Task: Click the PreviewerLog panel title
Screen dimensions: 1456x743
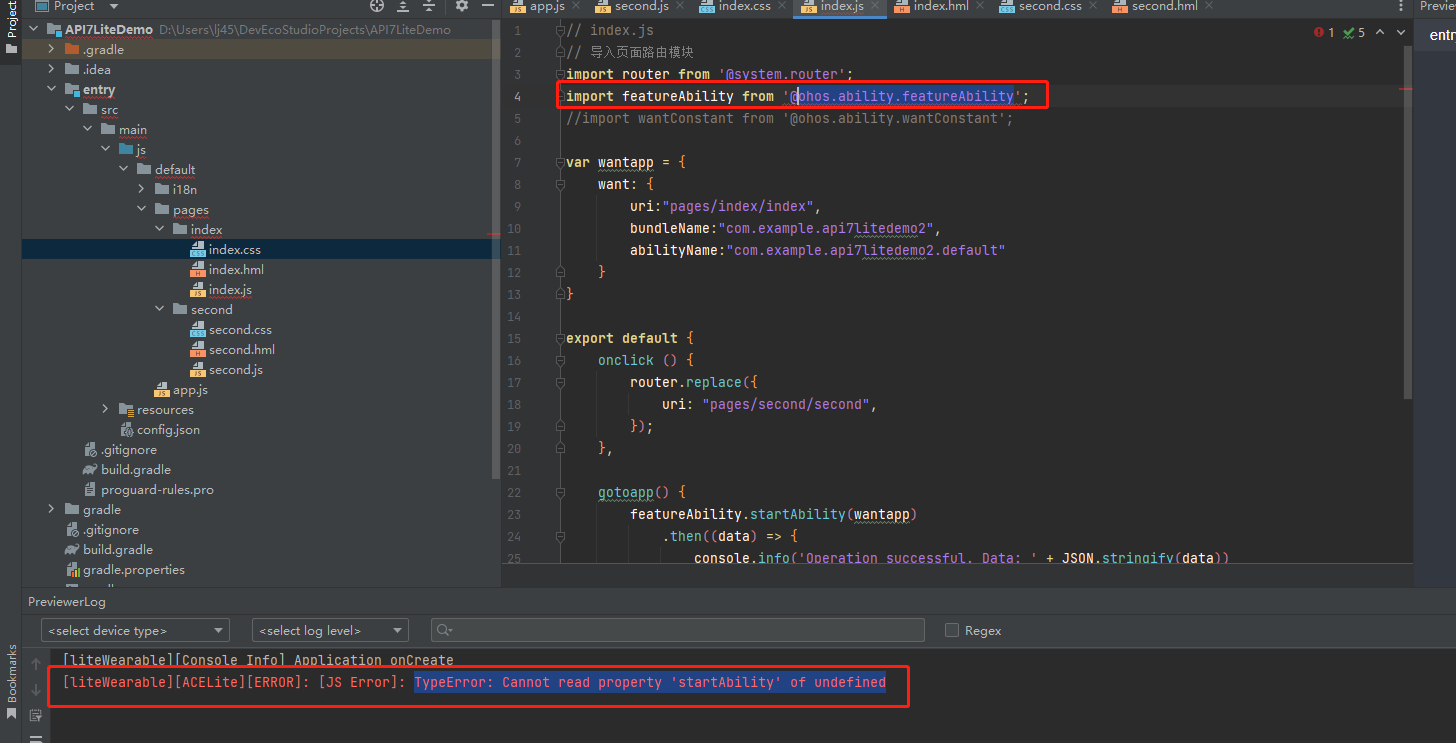Action: [x=66, y=601]
